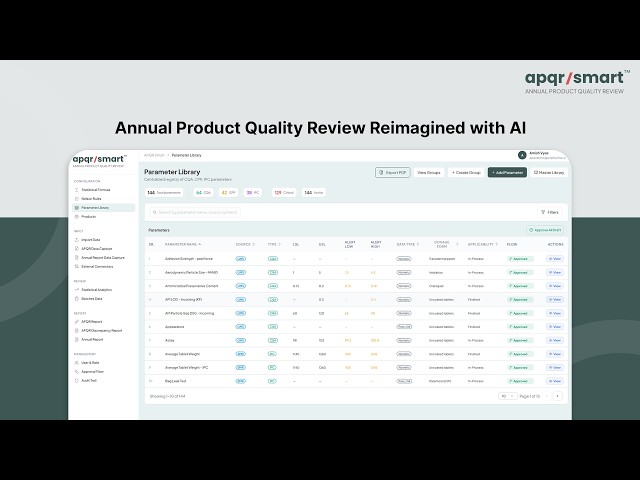Viewport: 640px width, 480px height.
Task: Click the Approval Flow sidebar icon
Action: pos(77,372)
